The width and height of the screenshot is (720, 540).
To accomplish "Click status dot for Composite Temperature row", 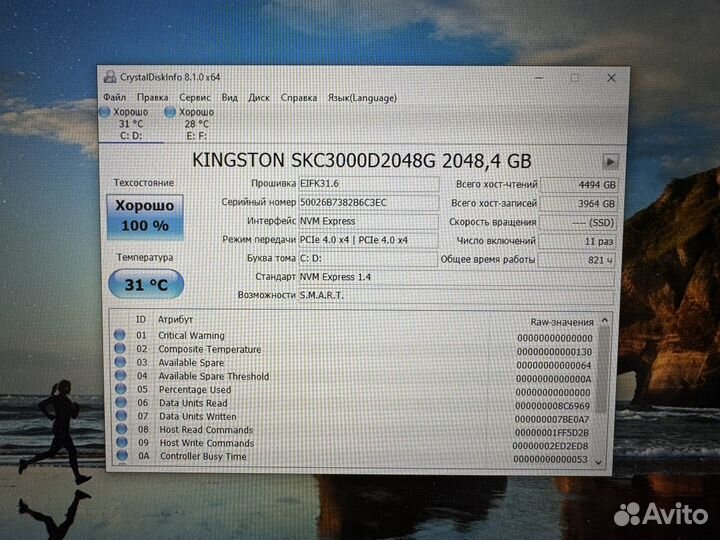I will (120, 348).
